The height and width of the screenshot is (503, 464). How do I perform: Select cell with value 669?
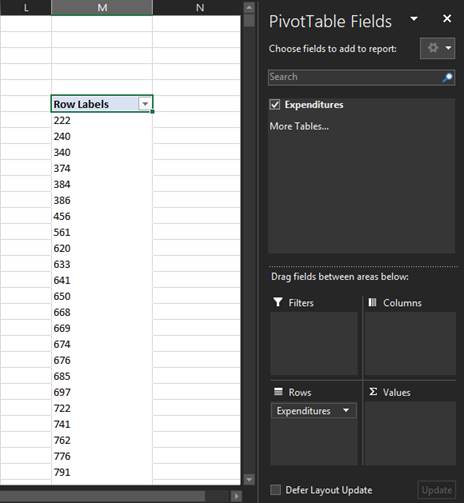(x=102, y=328)
